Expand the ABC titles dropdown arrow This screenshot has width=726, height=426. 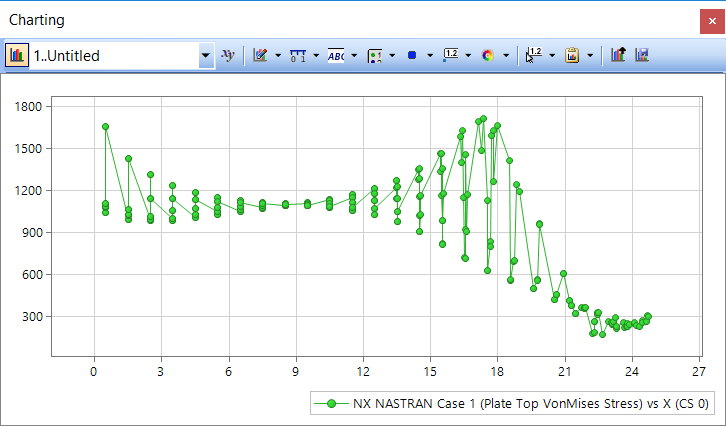354,56
